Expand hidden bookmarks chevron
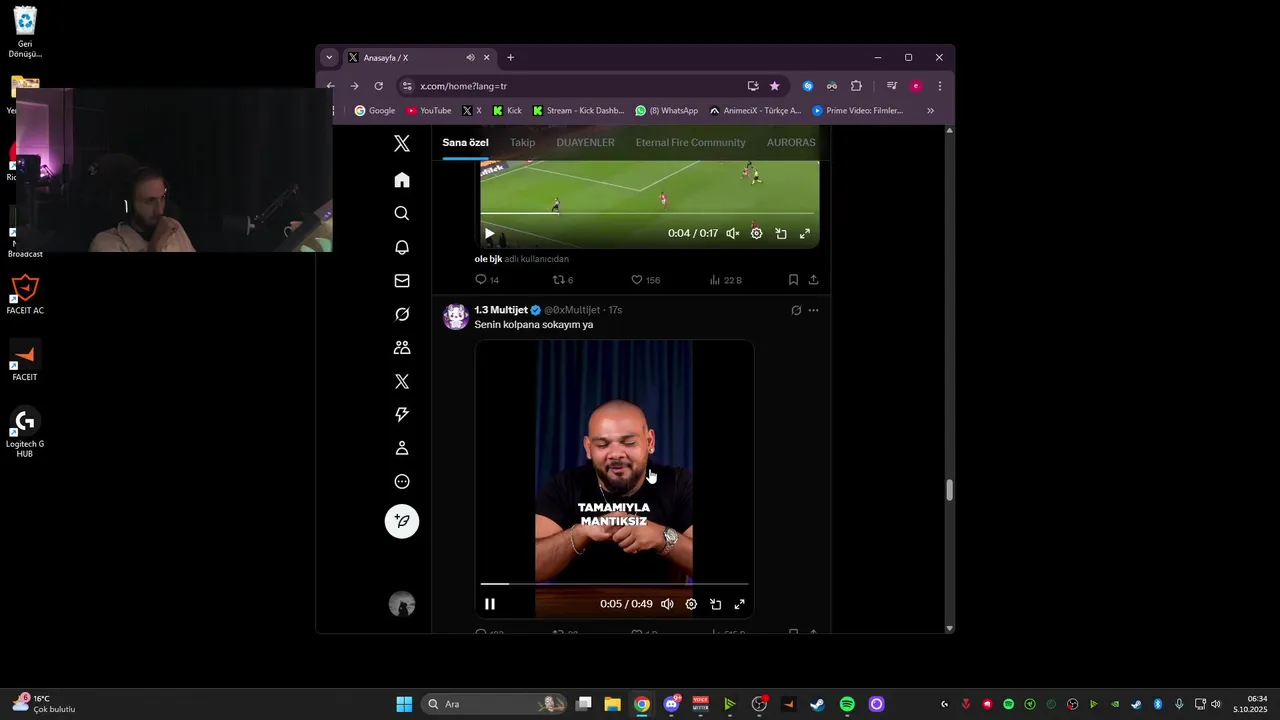This screenshot has height=720, width=1280. click(x=930, y=111)
